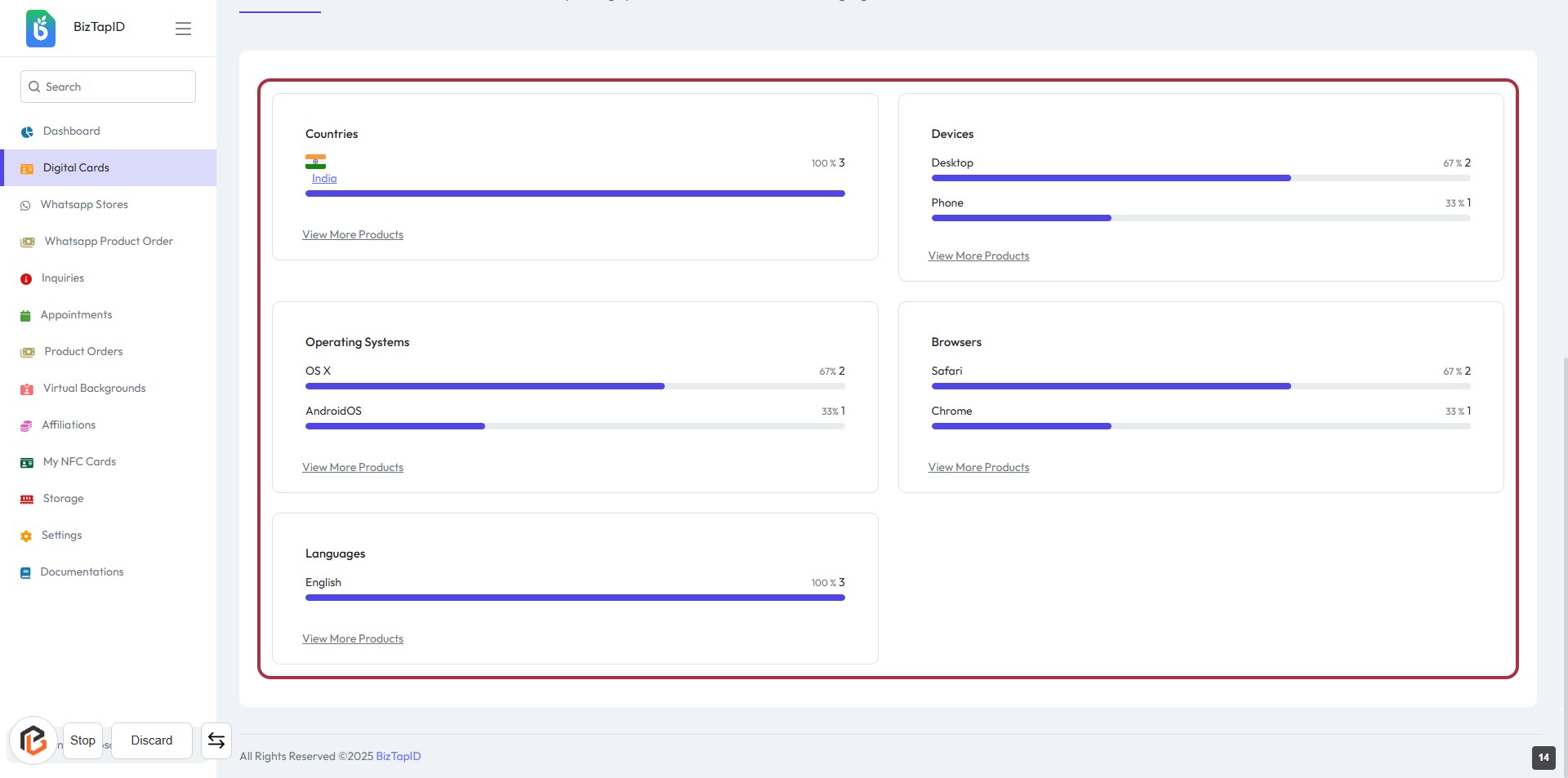This screenshot has width=1568, height=778.
Task: Toggle the hamburger sidebar menu
Action: point(183,29)
